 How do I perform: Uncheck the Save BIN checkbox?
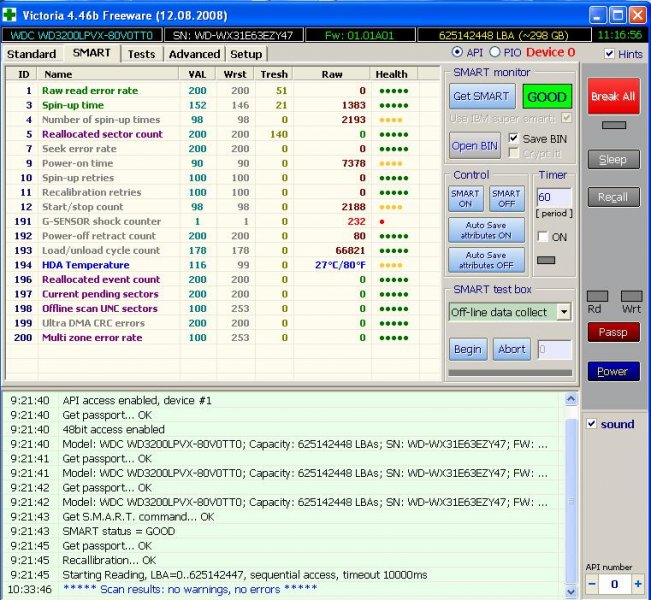point(514,138)
